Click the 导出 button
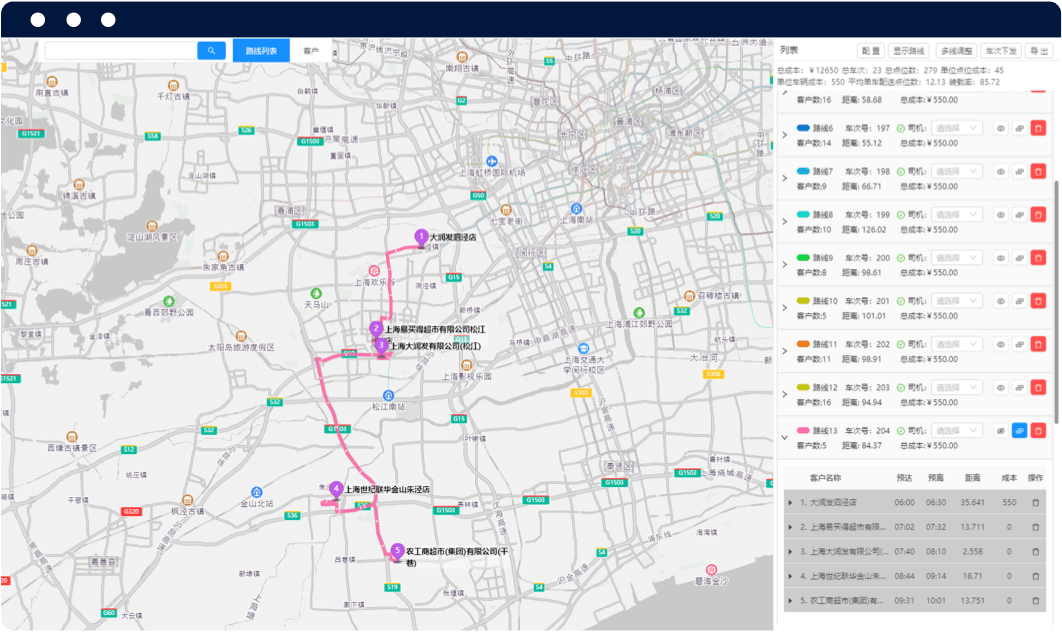Image resolution: width=1062 pixels, height=632 pixels. click(x=1039, y=51)
